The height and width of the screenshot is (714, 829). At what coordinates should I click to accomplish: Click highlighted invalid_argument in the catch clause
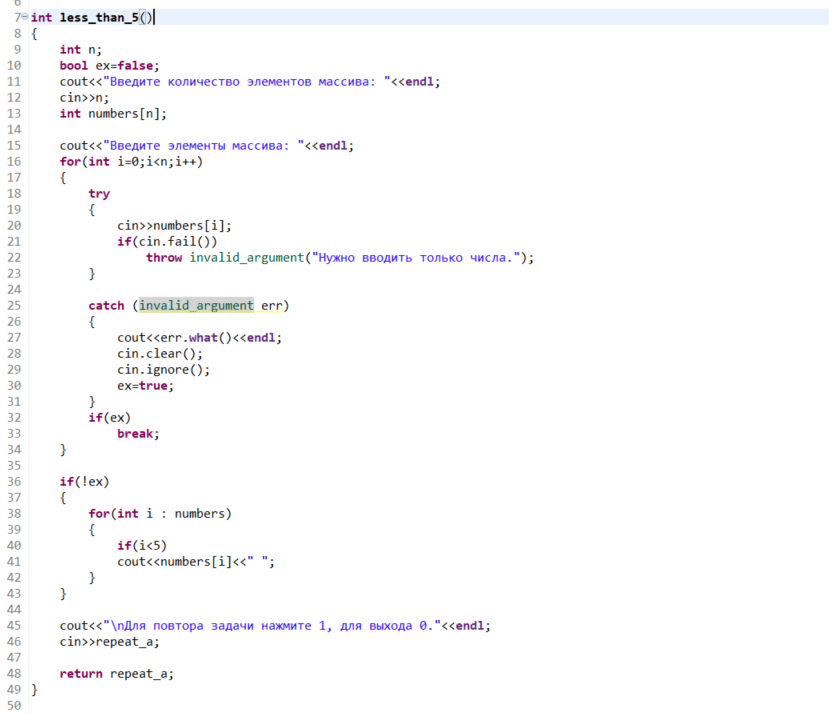click(196, 306)
